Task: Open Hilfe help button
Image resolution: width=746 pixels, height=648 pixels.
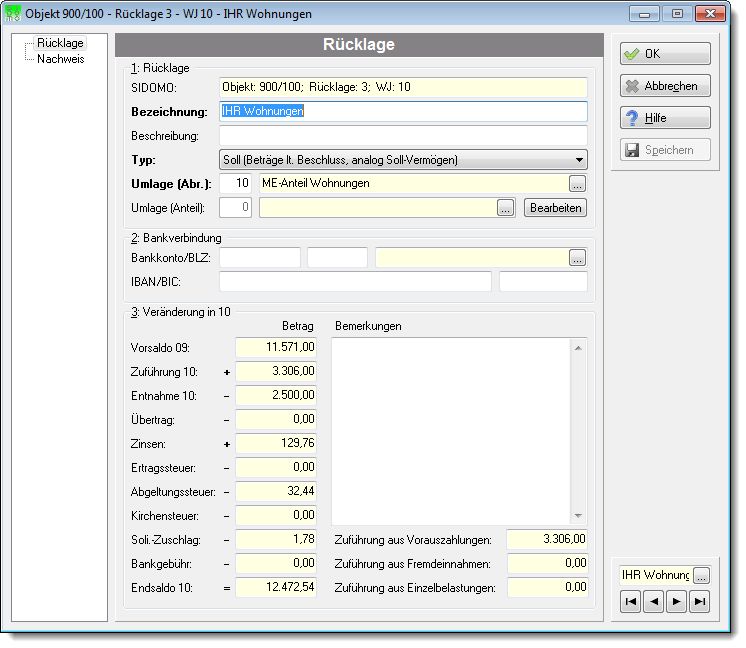Action: point(665,118)
